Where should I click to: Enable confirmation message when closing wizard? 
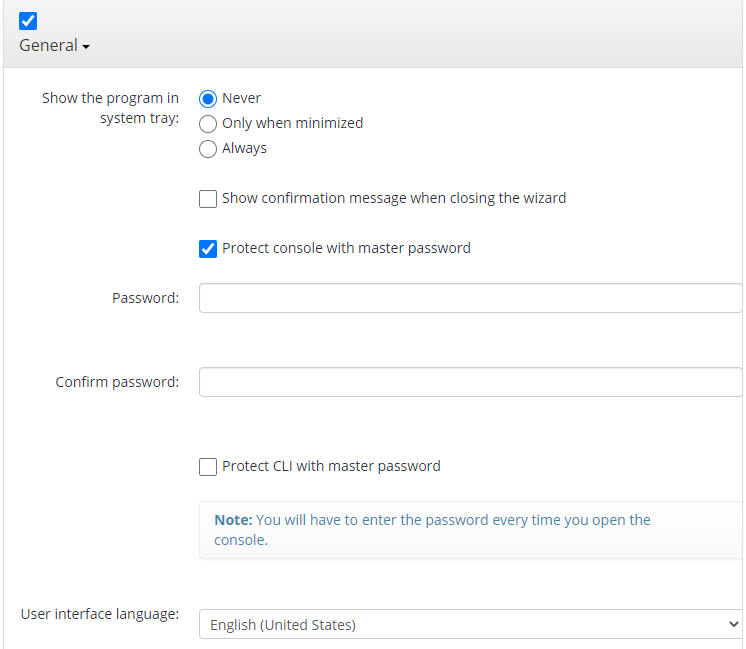tap(208, 199)
